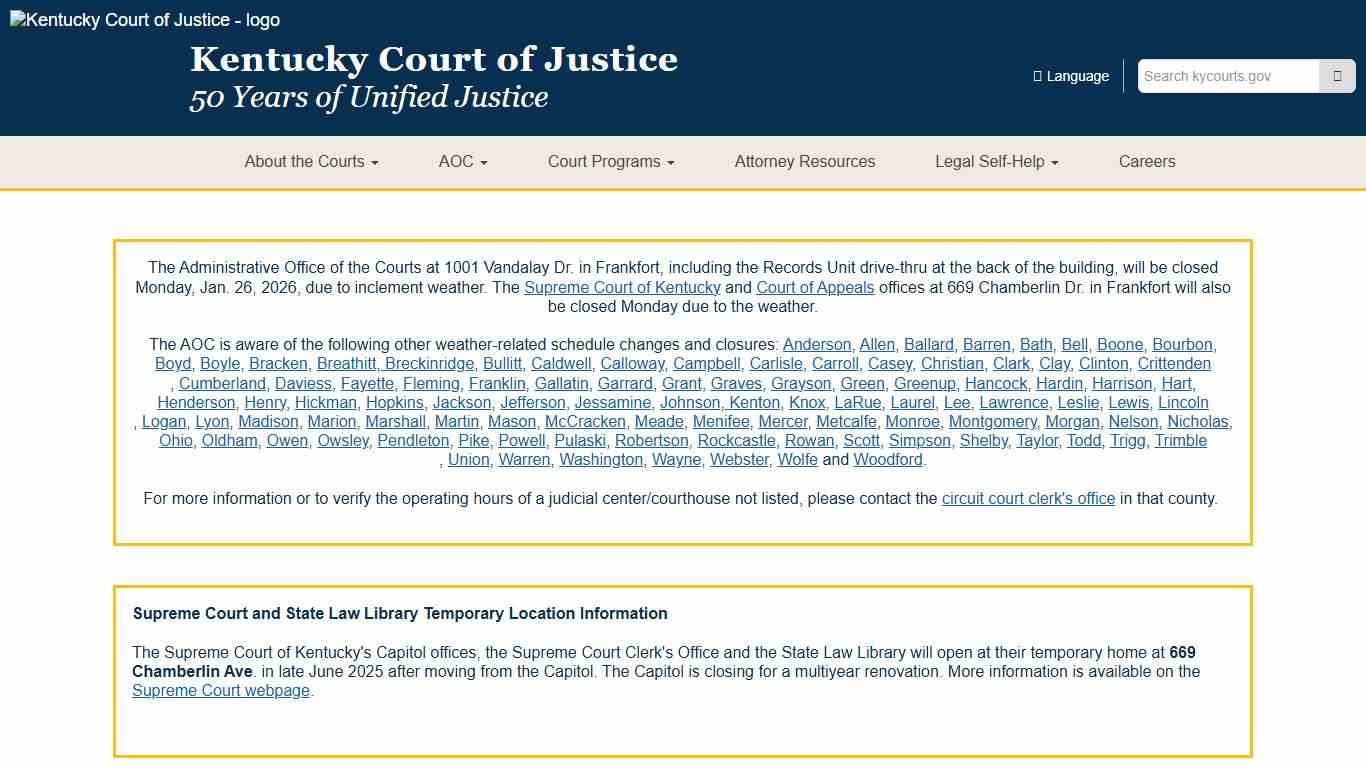
Task: Expand the About the Courts dropdown
Action: [x=311, y=161]
